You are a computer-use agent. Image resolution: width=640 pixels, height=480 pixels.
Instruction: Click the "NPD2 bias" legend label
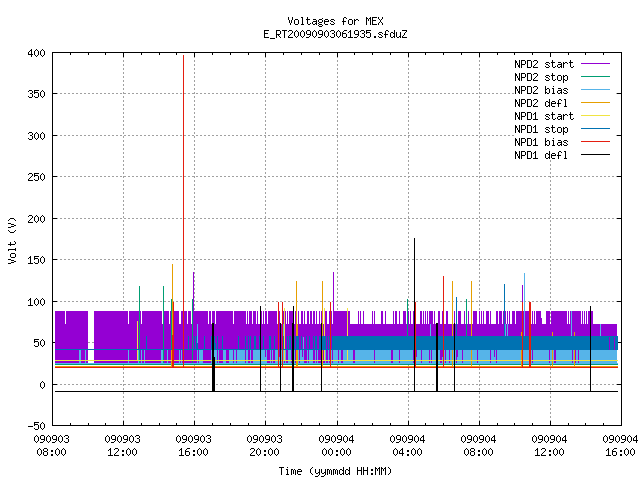[x=541, y=90]
